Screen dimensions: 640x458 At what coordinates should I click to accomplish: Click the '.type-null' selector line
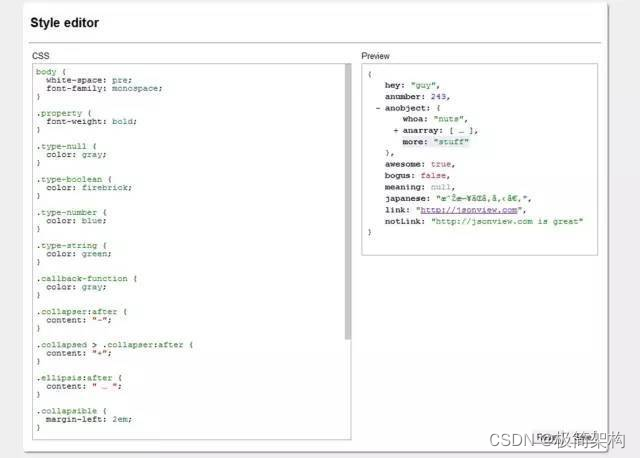click(x=66, y=146)
